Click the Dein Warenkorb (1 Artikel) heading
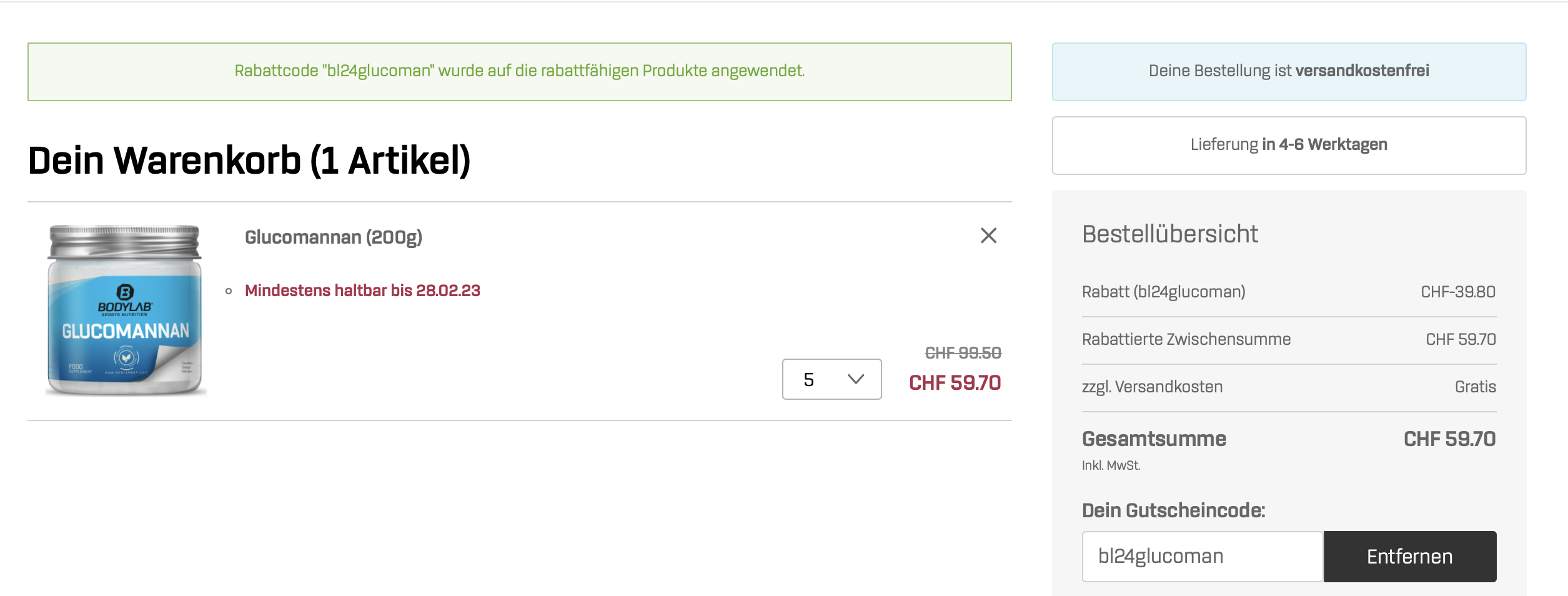This screenshot has height=596, width=1568. [249, 160]
